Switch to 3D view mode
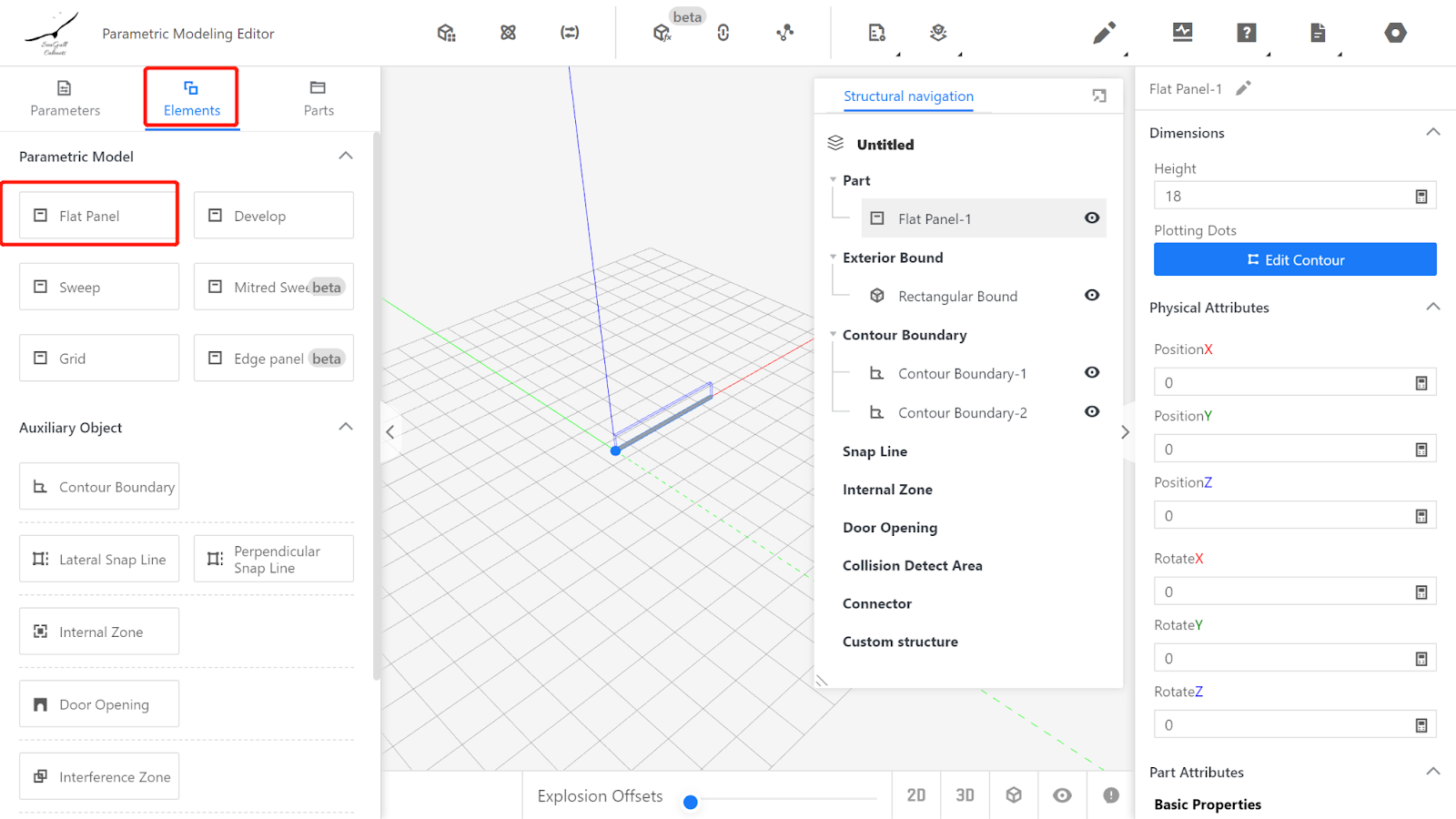Image resolution: width=1456 pixels, height=819 pixels. (x=965, y=795)
